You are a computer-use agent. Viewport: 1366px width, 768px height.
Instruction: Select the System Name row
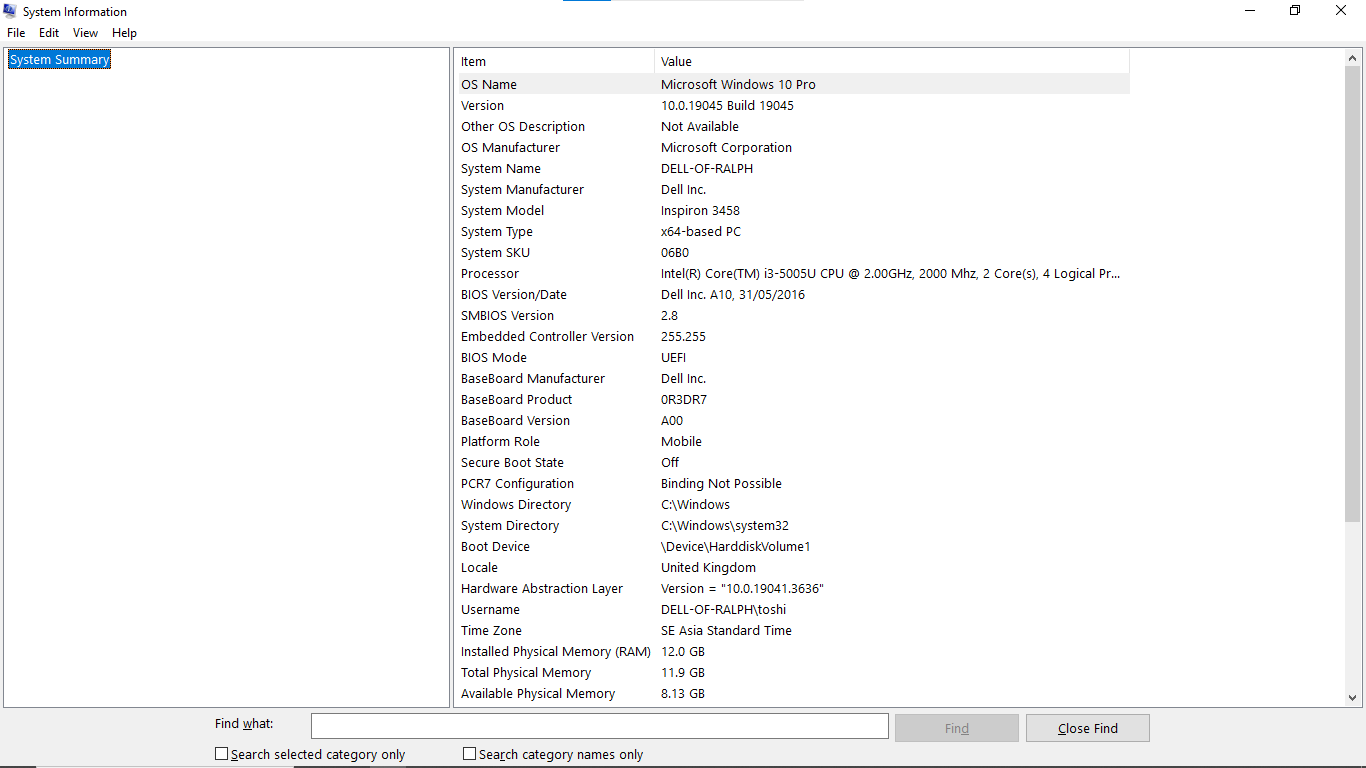pyautogui.click(x=794, y=169)
